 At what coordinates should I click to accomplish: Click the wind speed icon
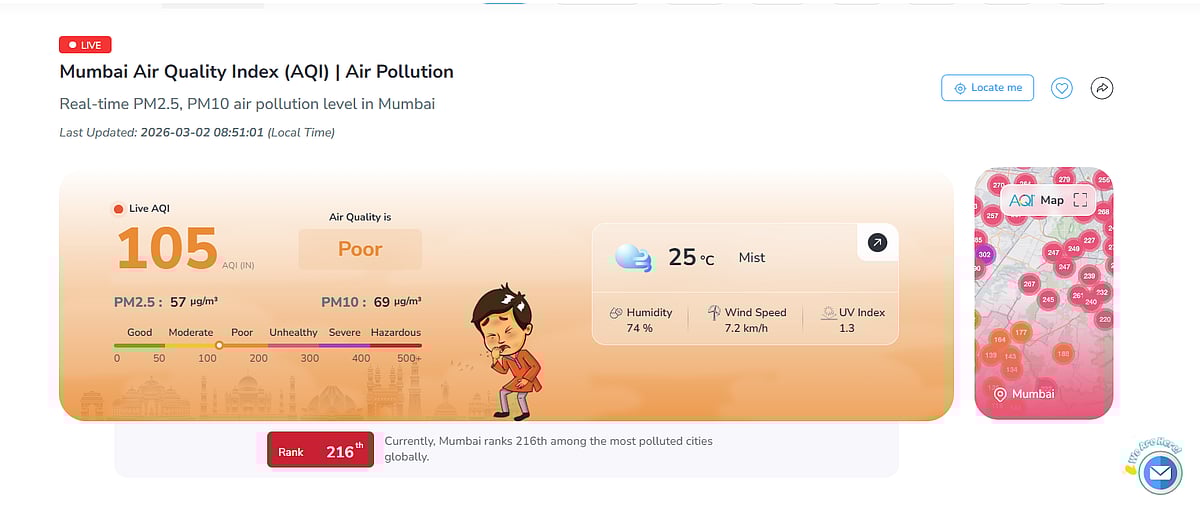[x=714, y=313]
